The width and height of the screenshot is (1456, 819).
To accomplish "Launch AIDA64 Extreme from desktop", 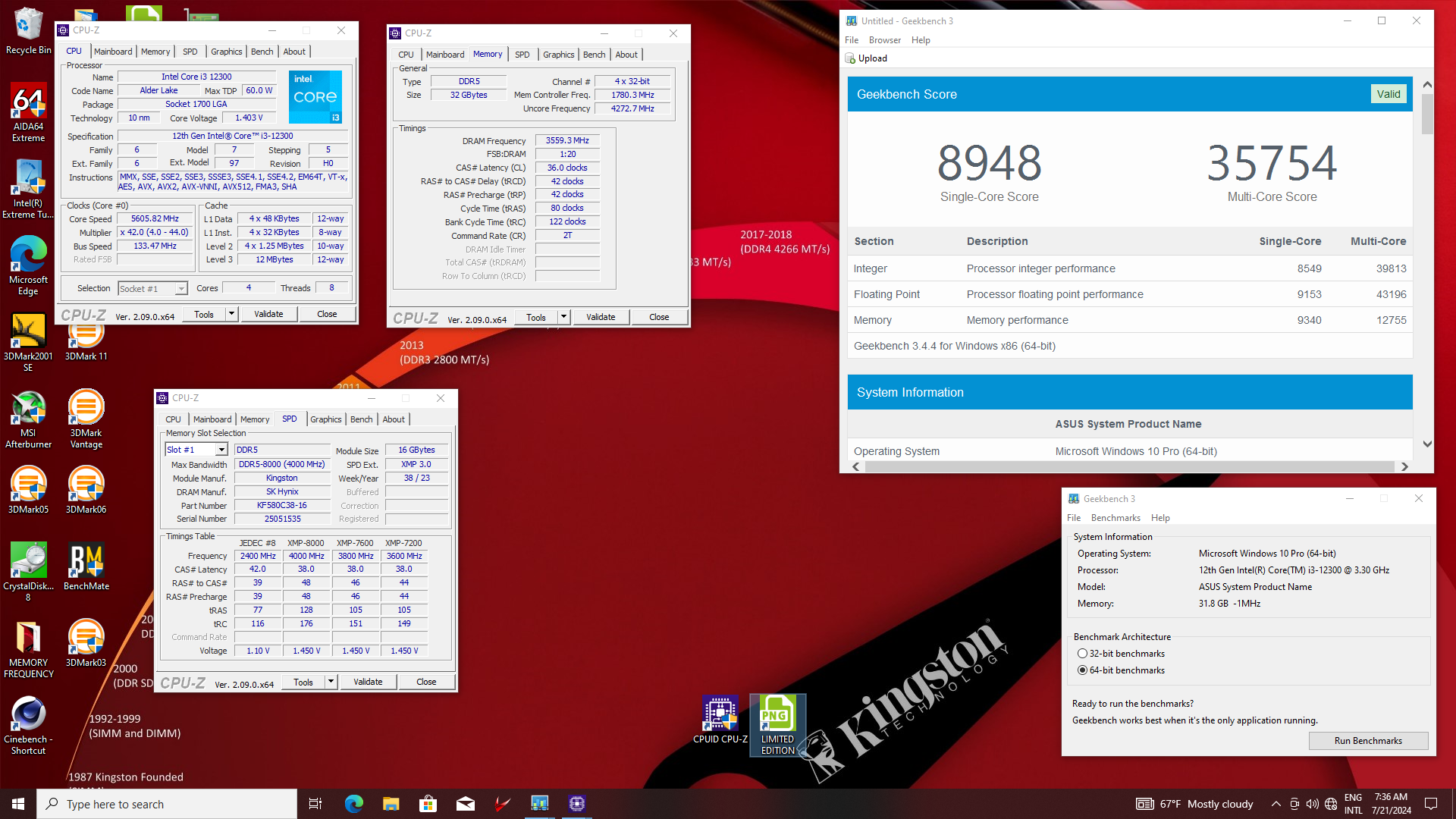I will [28, 111].
